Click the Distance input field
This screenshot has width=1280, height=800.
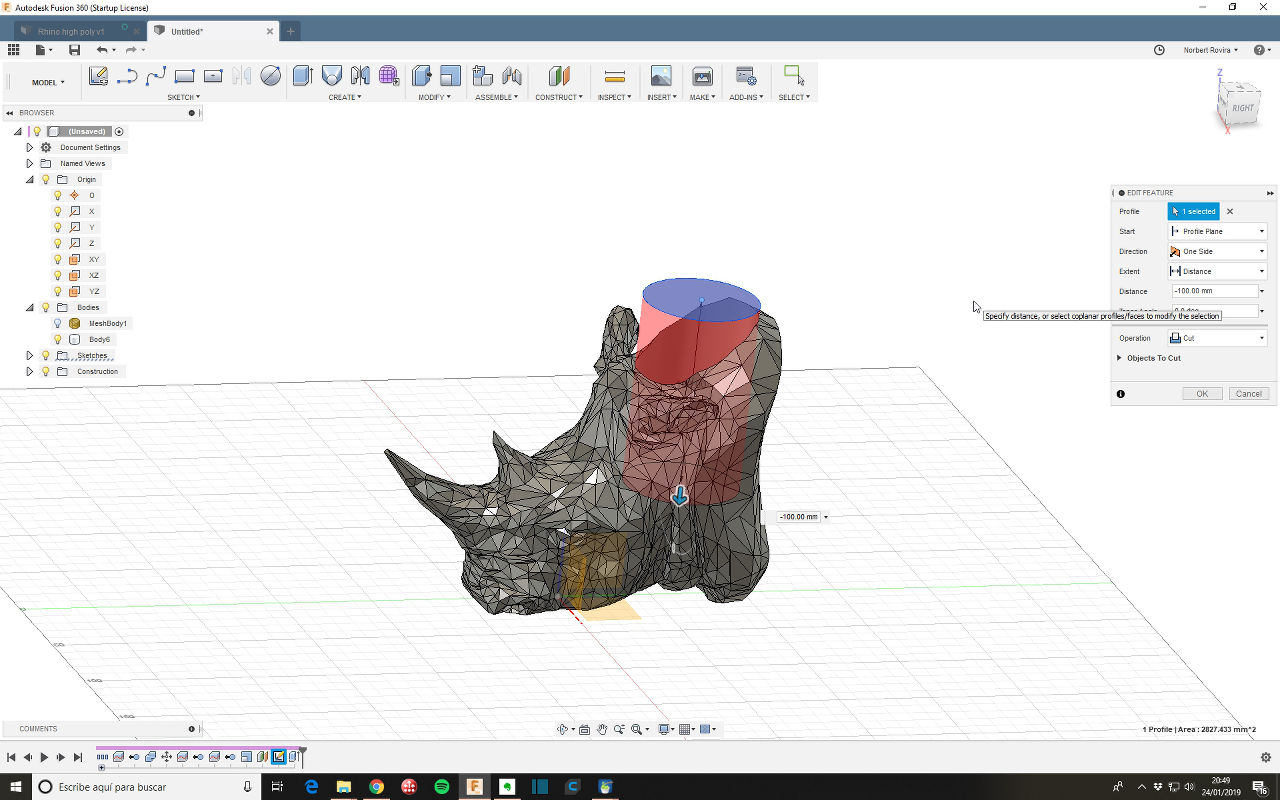pos(1213,291)
